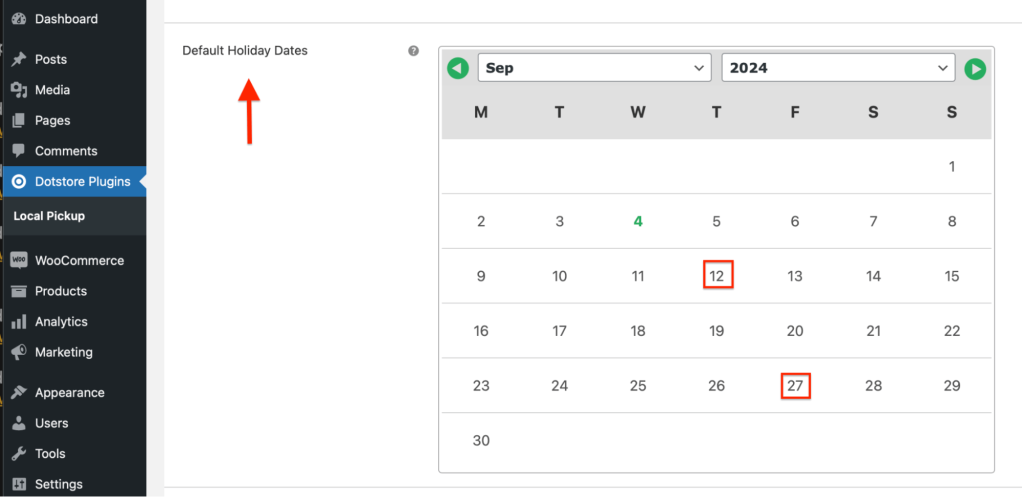Select the highlighted date 12
Viewport: 1022px width, 497px height.
coord(716,276)
